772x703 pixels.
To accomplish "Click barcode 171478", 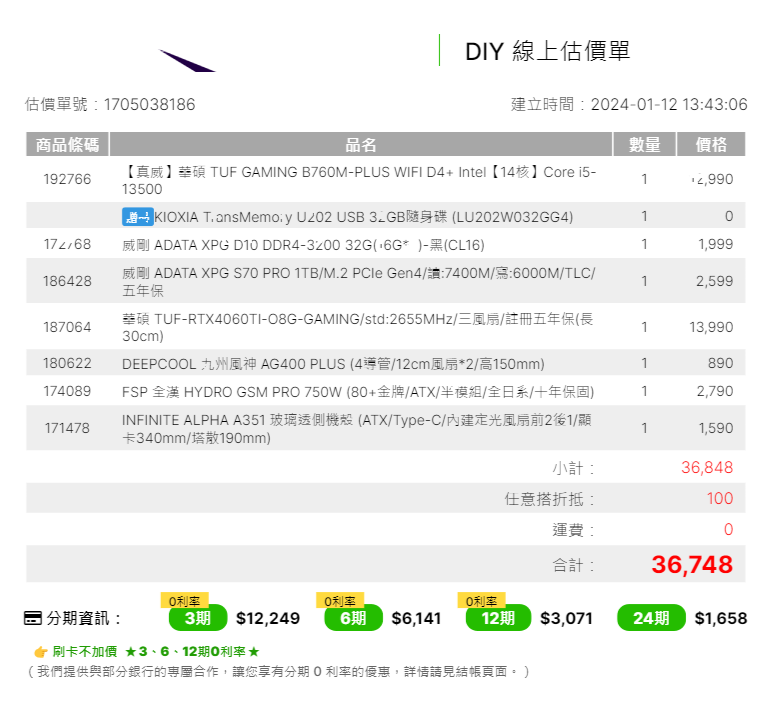I will (67, 428).
